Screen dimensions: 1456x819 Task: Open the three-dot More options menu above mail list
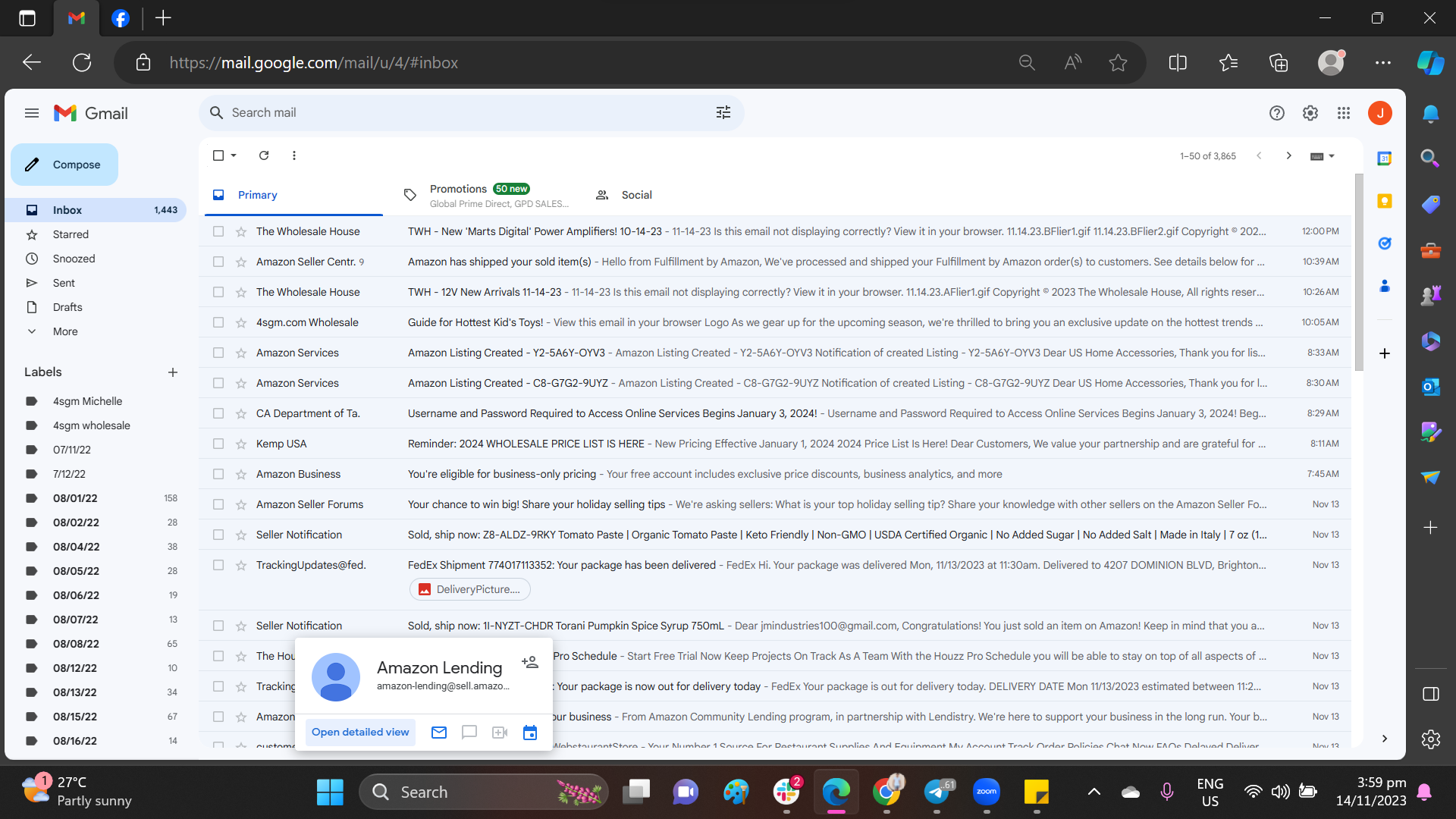(x=294, y=155)
